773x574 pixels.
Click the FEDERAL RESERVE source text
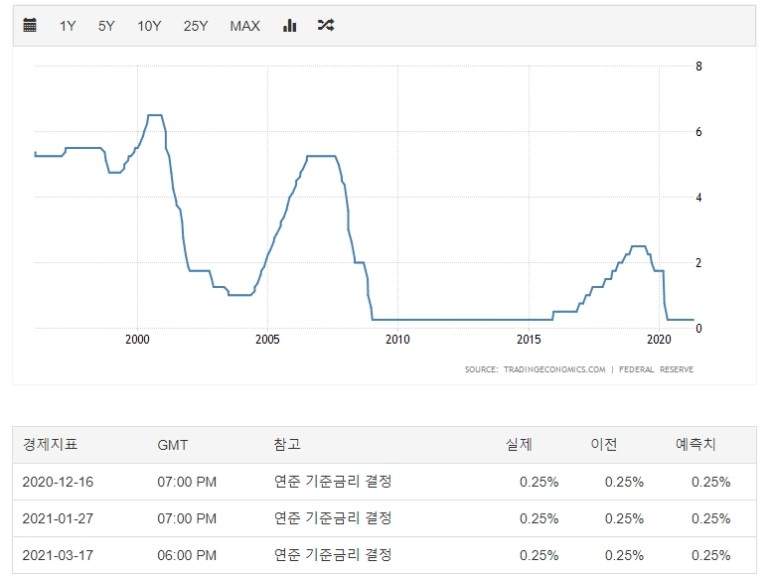[656, 369]
